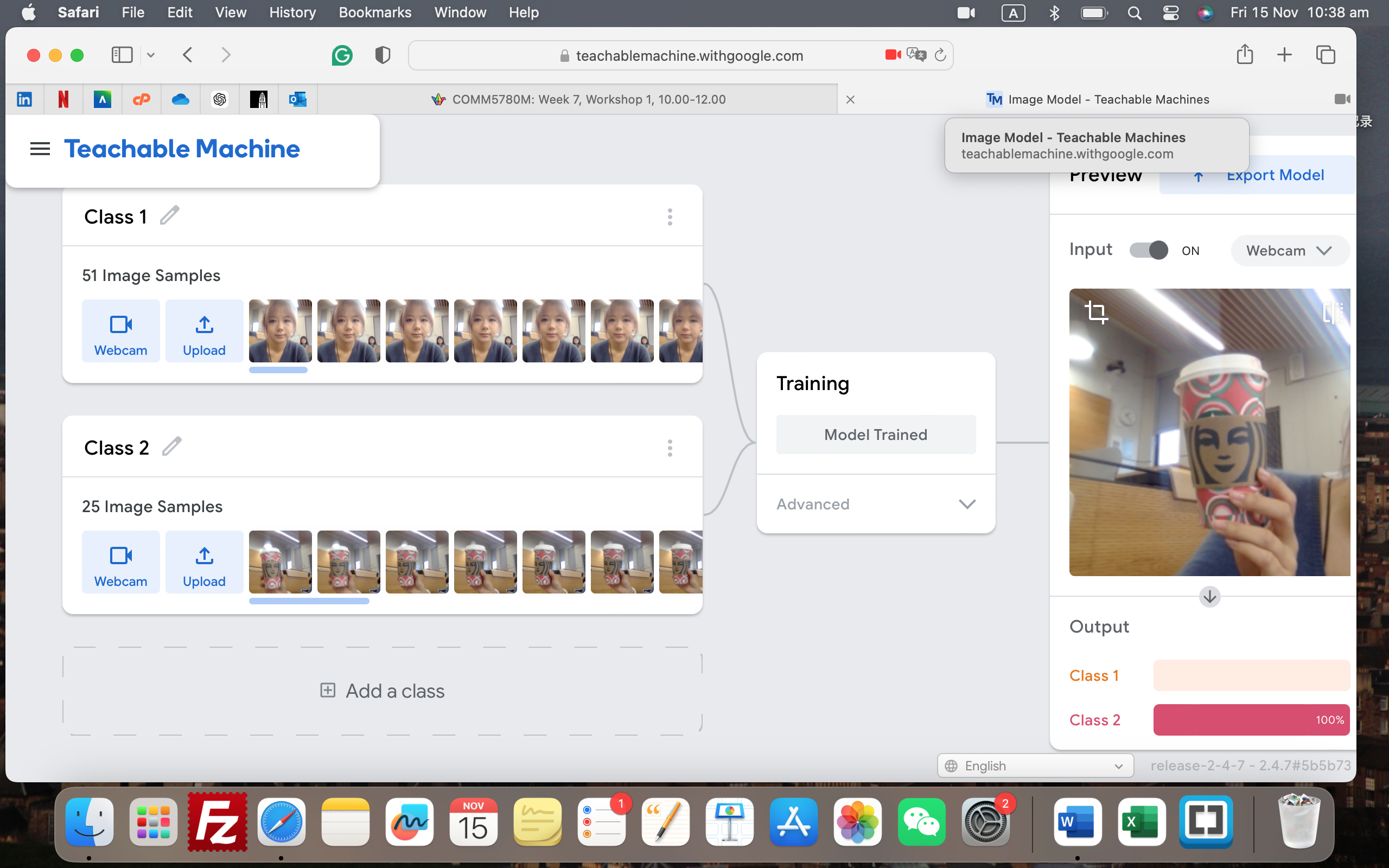The image size is (1389, 868).
Task: Toggle the Safari sidebar button
Action: (122, 55)
